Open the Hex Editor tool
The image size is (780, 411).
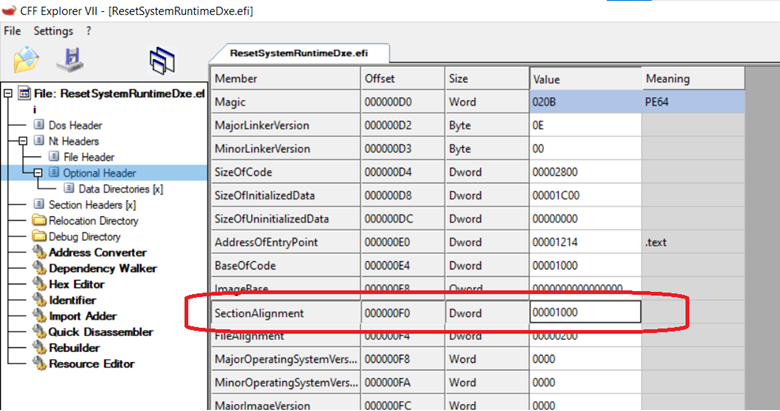click(77, 284)
